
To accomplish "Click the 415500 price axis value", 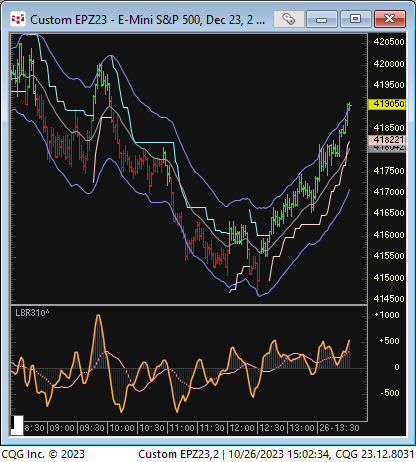I will click(389, 256).
